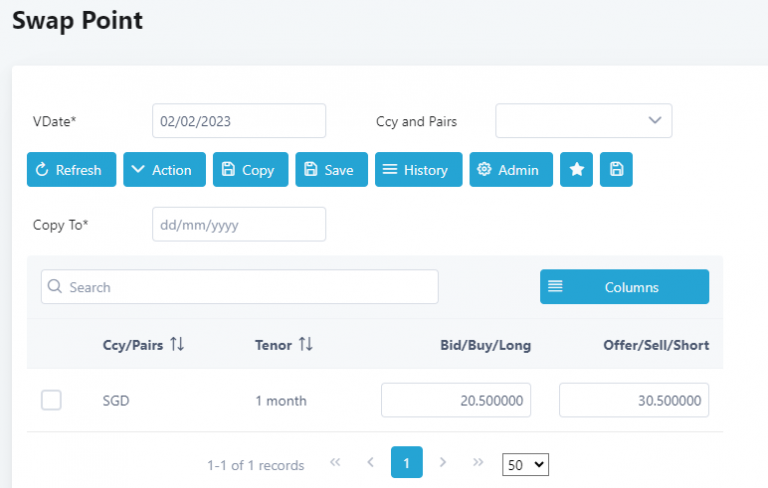Select page 1 in pagination

(x=406, y=463)
